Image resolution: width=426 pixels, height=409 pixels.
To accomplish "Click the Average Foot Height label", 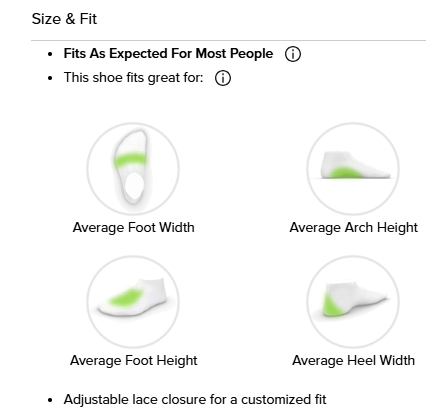I will coord(133,361).
